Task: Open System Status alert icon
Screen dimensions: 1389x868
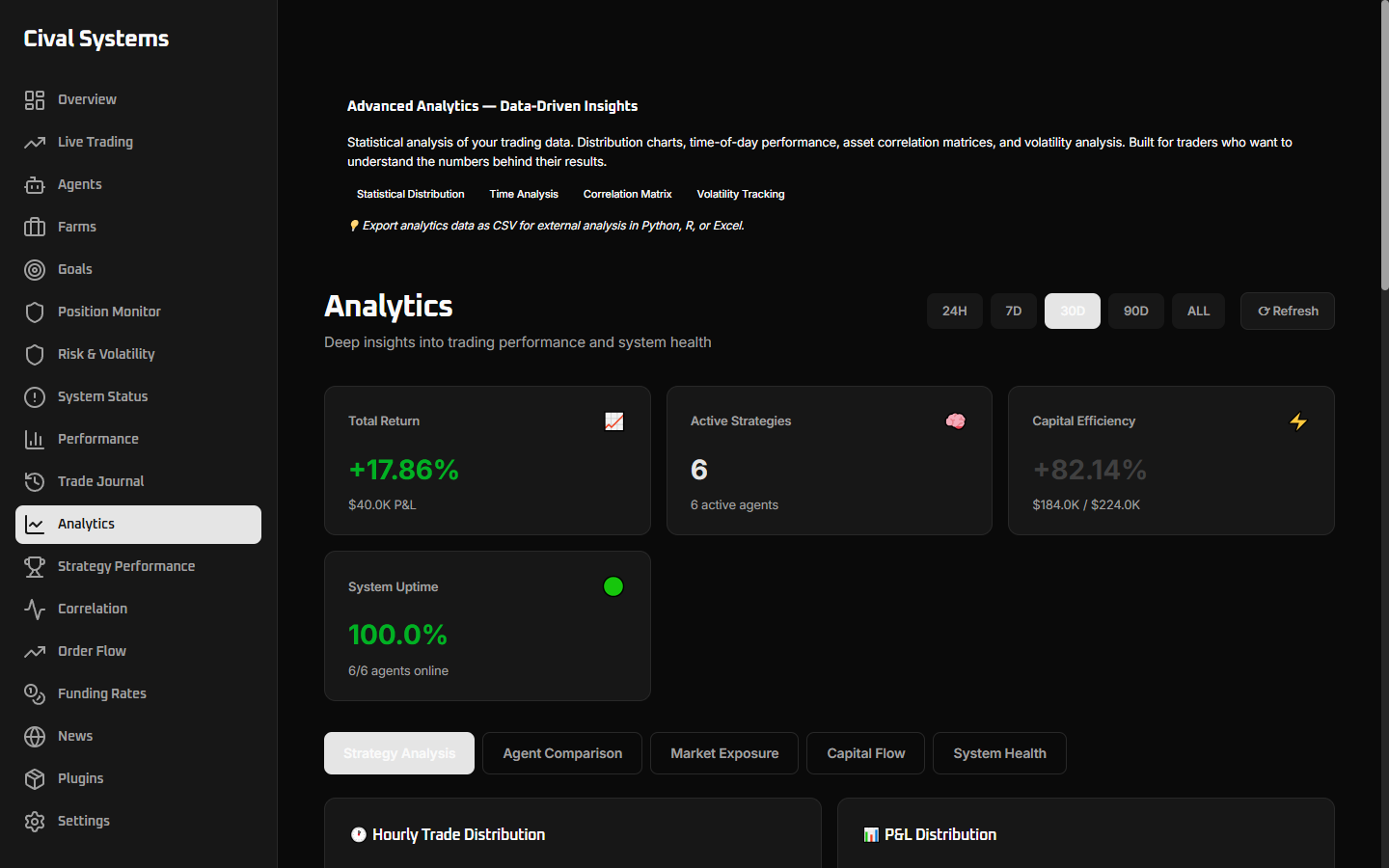Action: click(35, 396)
